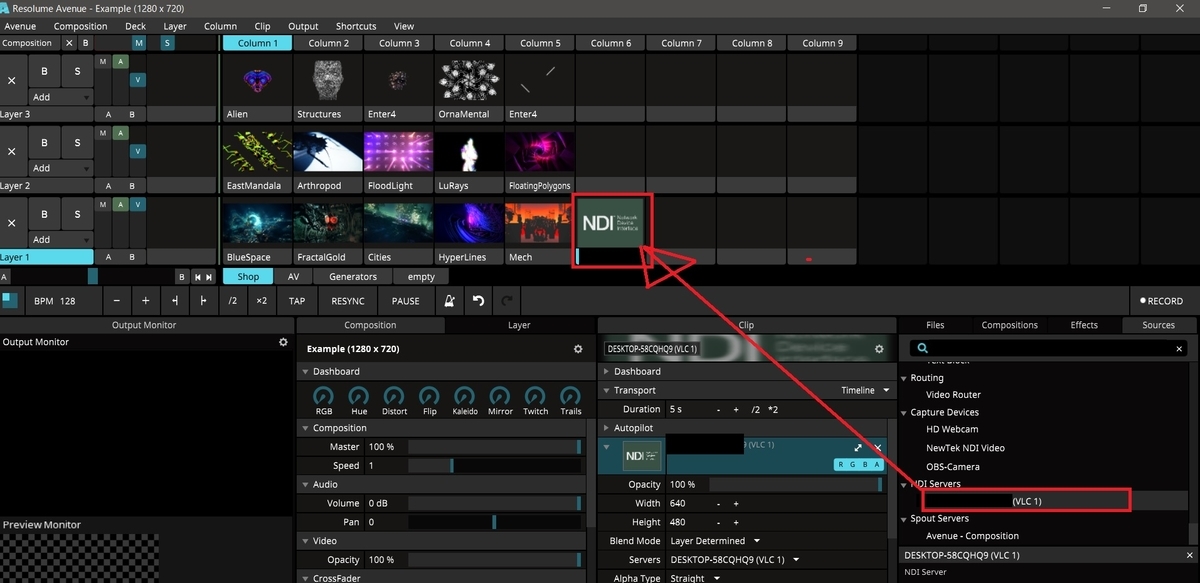This screenshot has height=583, width=1200.
Task: Click the Composition eject X button
Action: [x=69, y=43]
